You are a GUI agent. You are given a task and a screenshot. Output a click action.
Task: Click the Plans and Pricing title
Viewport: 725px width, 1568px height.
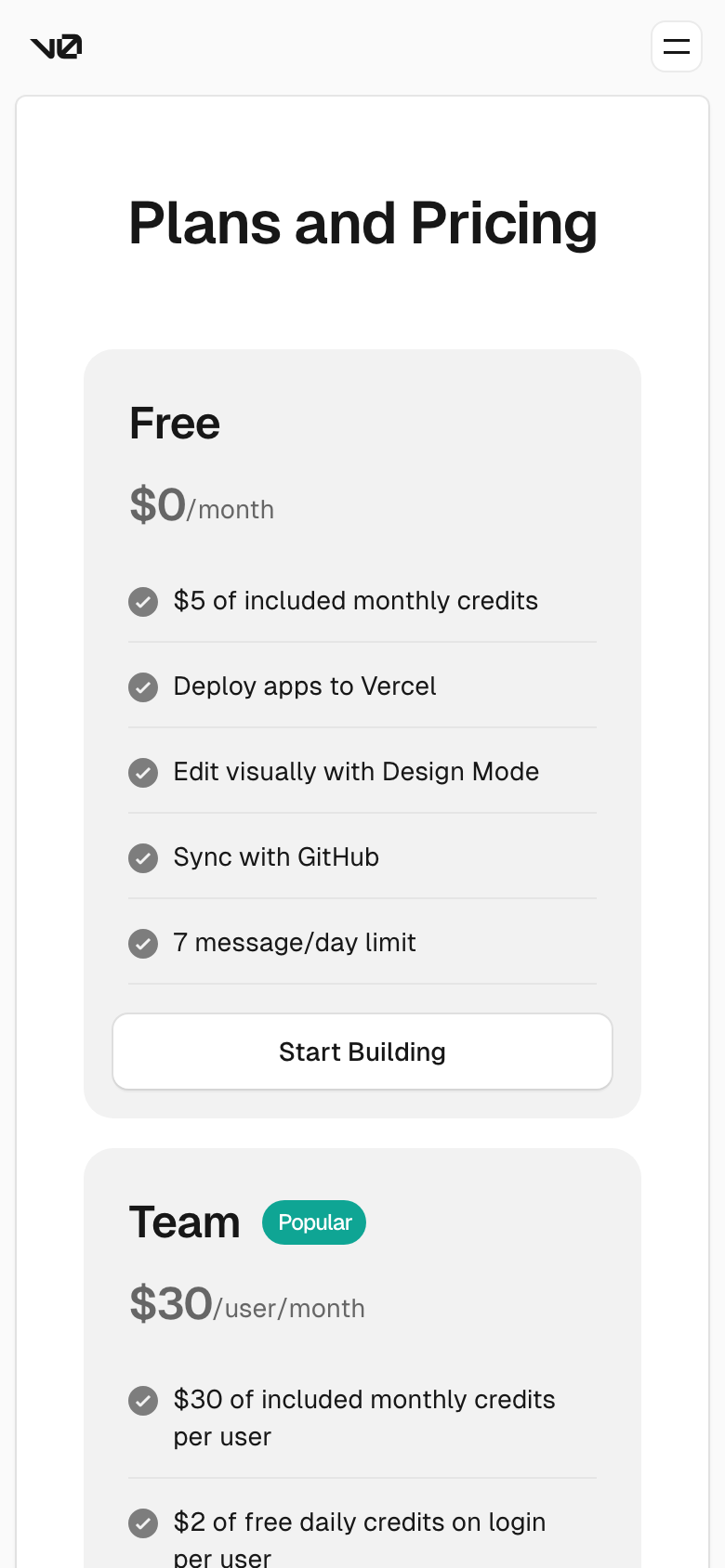362,224
